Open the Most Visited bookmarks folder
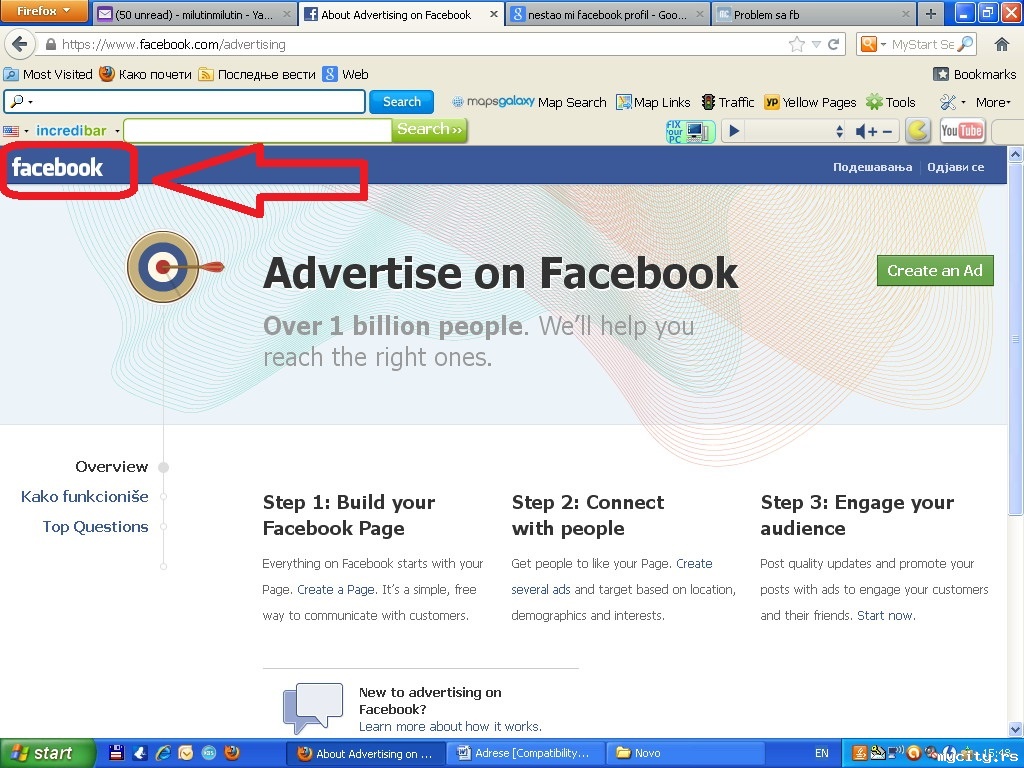This screenshot has width=1024, height=768. (x=48, y=74)
